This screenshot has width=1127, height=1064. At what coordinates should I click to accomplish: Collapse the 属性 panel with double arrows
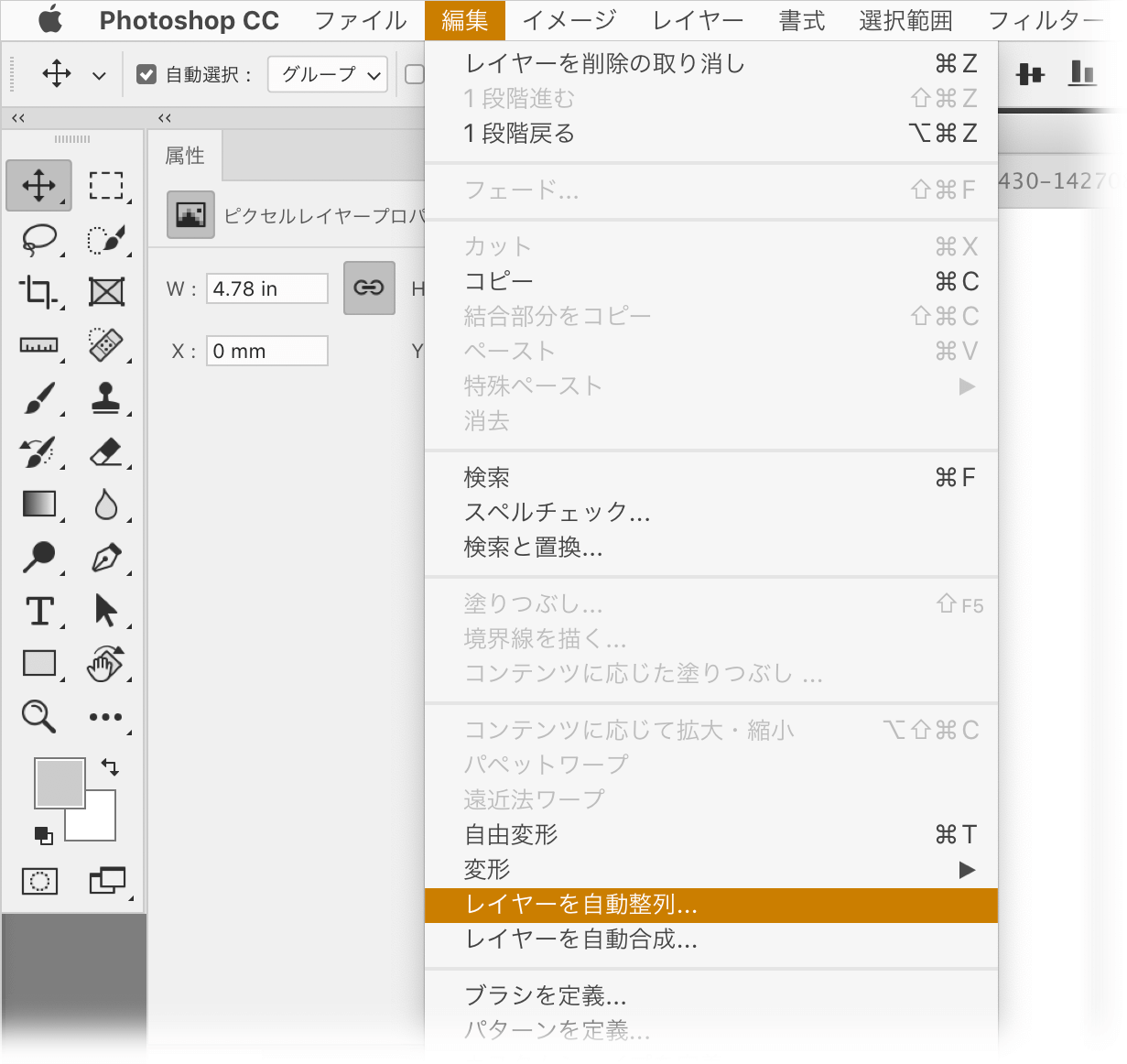[x=165, y=118]
